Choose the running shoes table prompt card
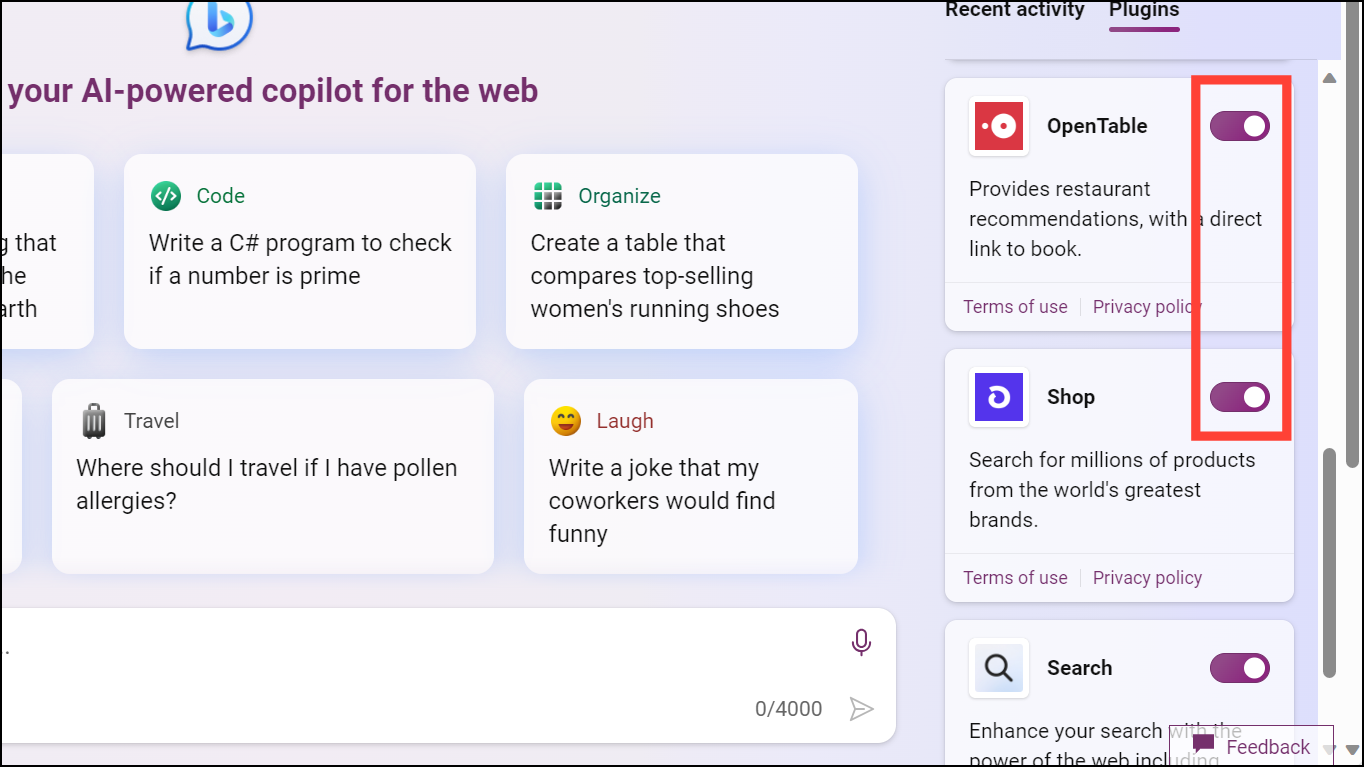The width and height of the screenshot is (1364, 767). click(x=682, y=251)
